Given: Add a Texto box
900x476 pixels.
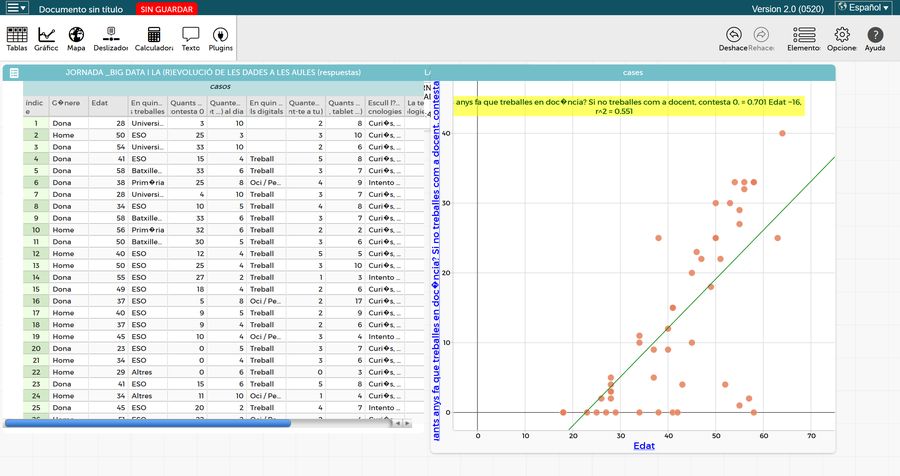Looking at the screenshot, I should (x=190, y=38).
